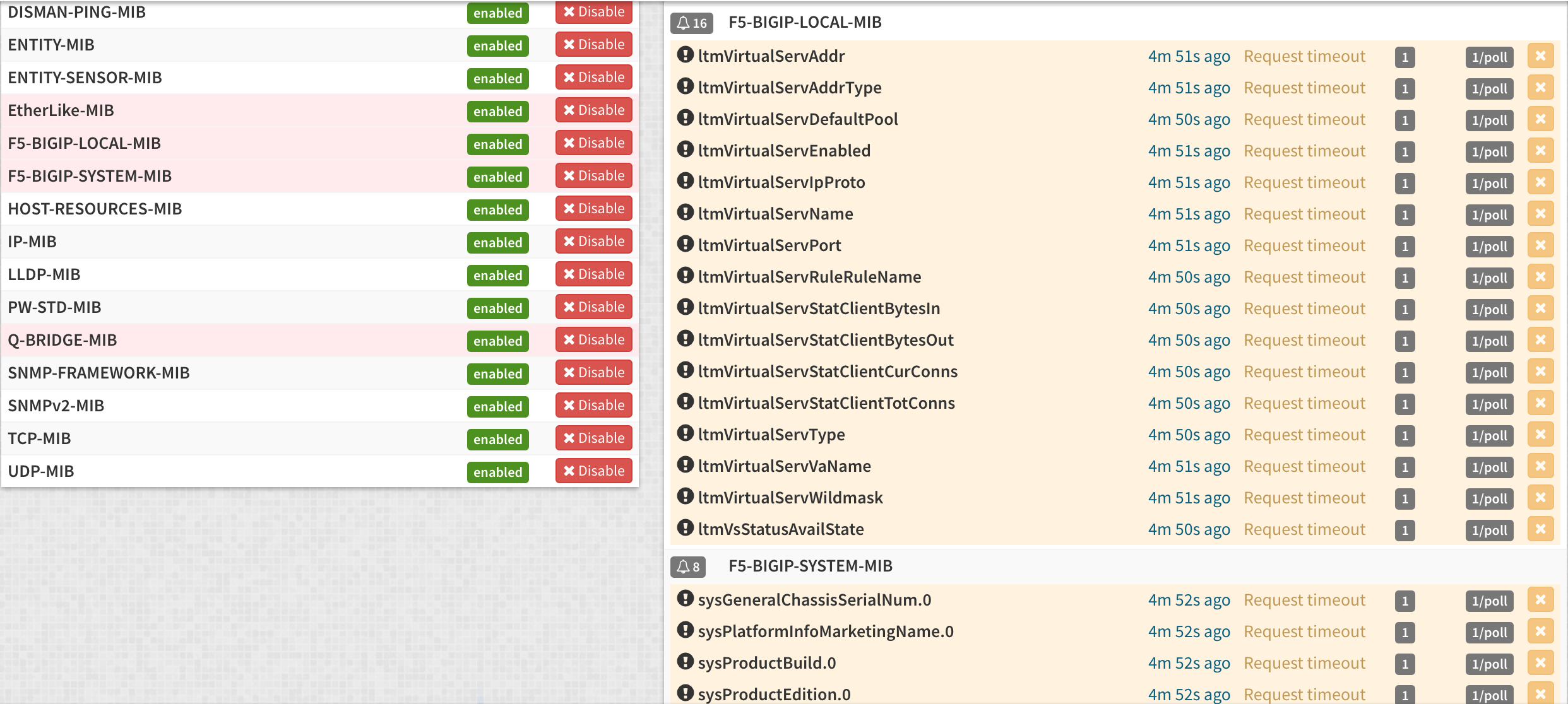Click the '4m 51s ago' time for ltmVirtualServIpProto
Screen dimensions: 1568x704
pos(1189,182)
